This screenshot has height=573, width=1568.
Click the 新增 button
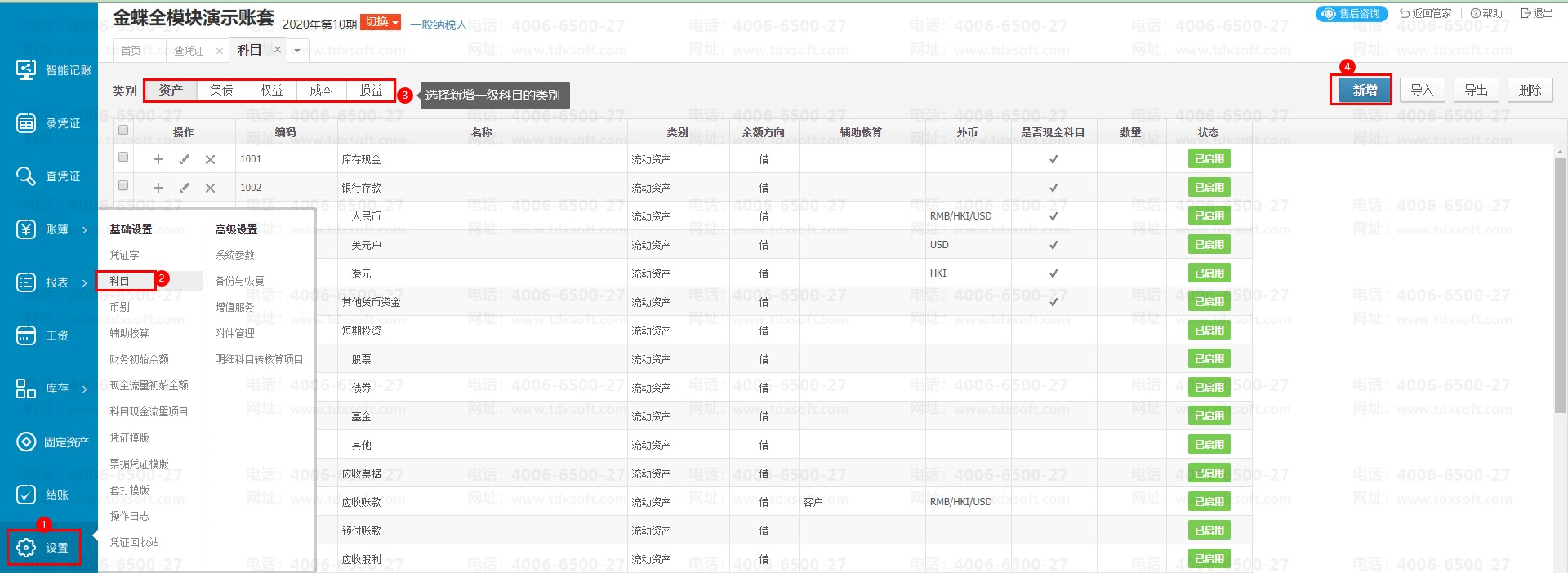click(x=1365, y=90)
